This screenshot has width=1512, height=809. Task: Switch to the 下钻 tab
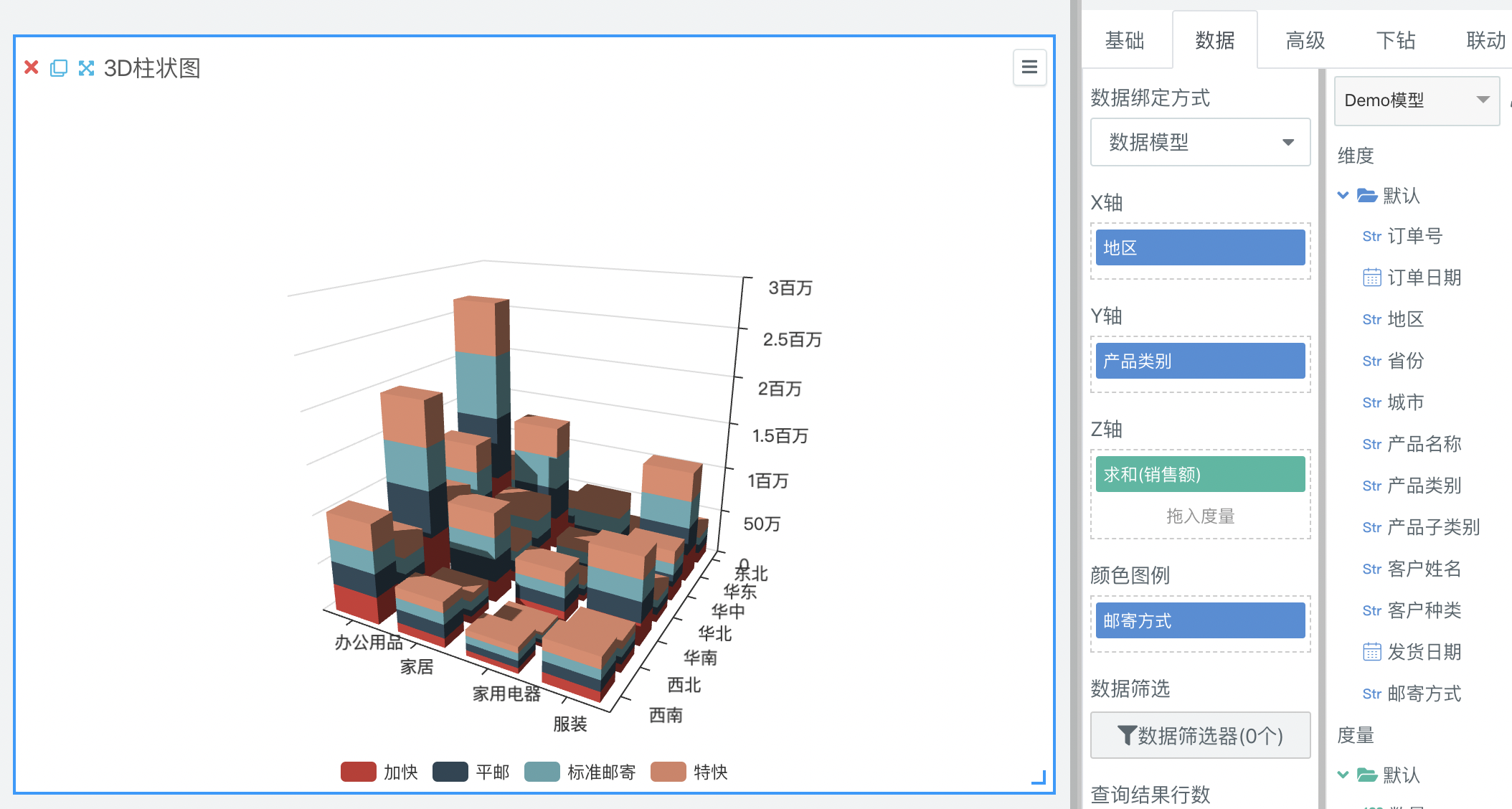pos(1395,40)
